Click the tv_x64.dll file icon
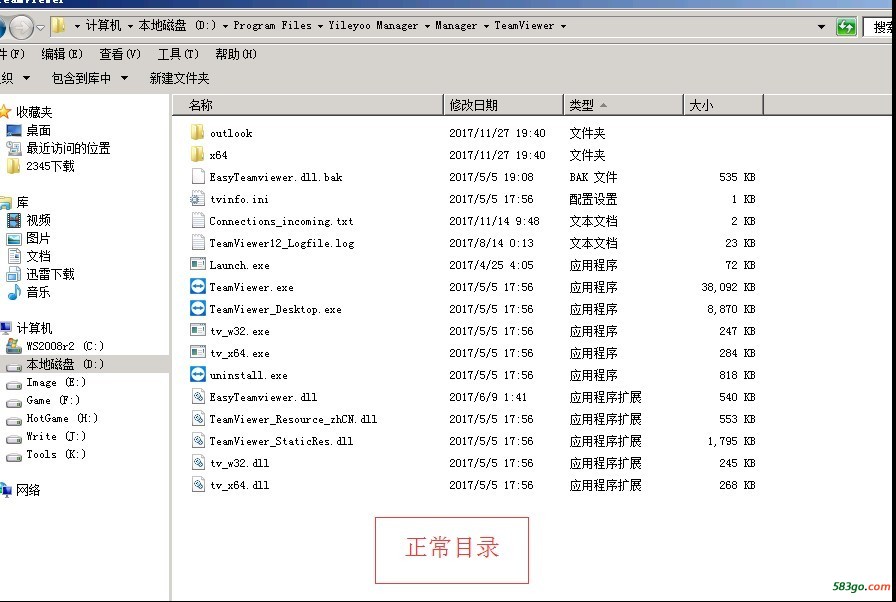Image resolution: width=896 pixels, height=602 pixels. 198,484
